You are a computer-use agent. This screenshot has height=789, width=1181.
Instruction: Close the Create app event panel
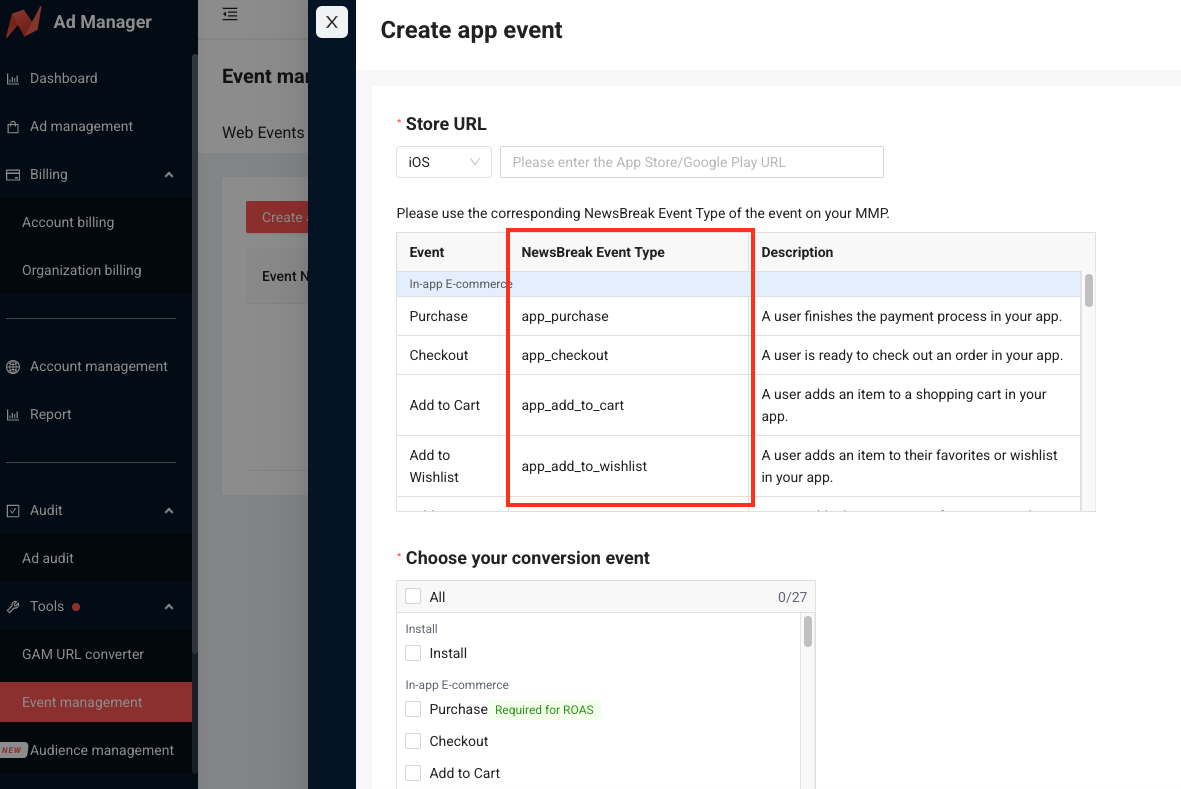pyautogui.click(x=332, y=22)
